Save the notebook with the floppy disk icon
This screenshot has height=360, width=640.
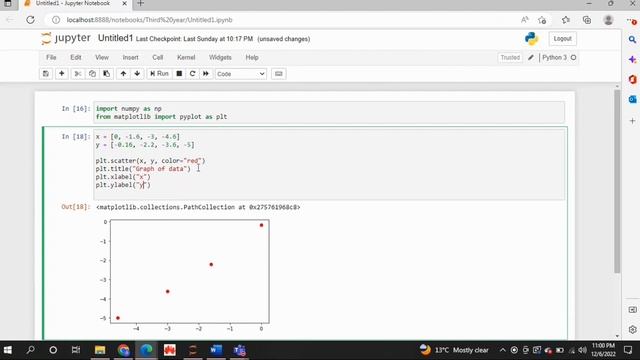(46, 74)
